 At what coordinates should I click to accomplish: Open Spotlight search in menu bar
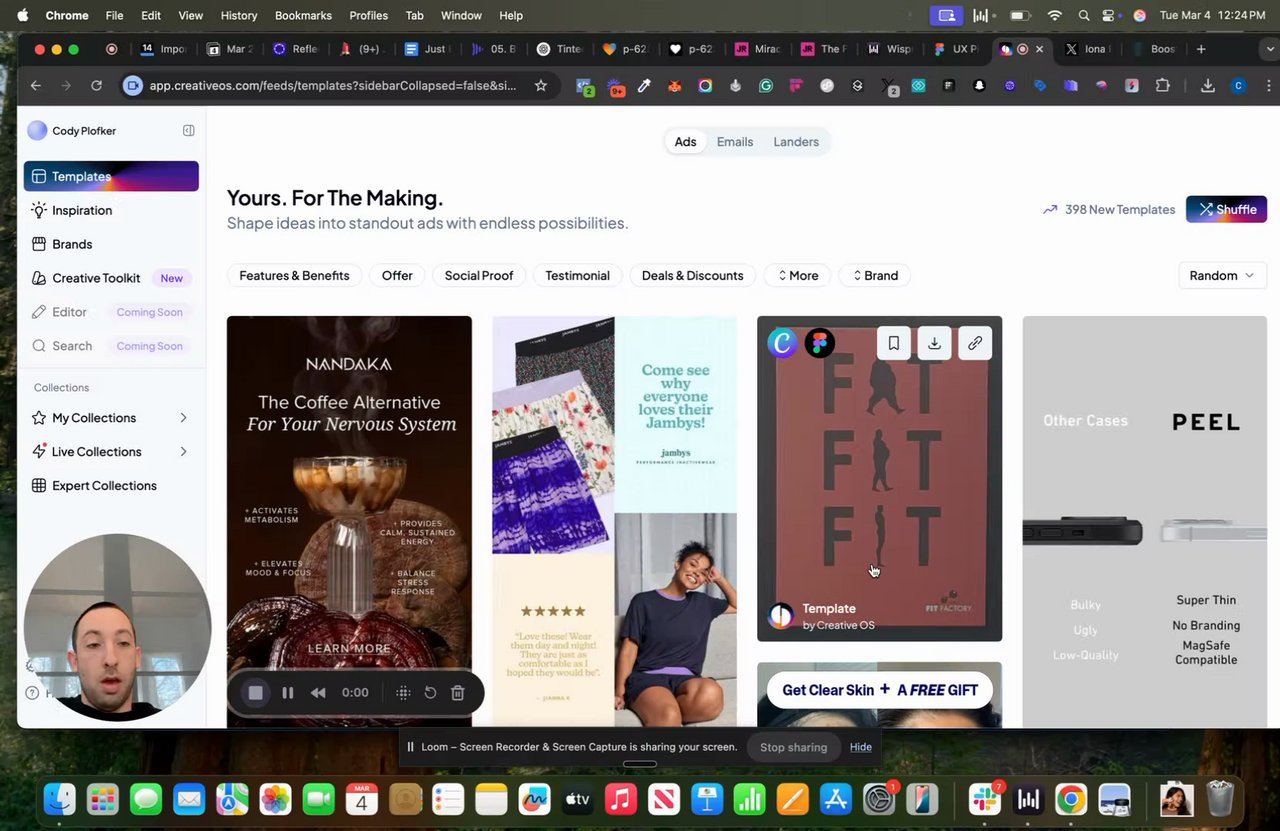[x=1084, y=15]
